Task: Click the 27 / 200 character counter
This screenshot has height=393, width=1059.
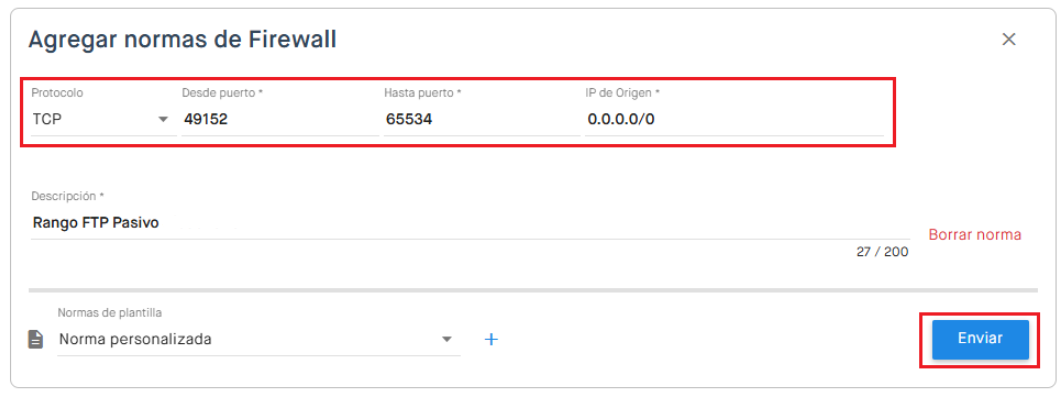Action: click(x=882, y=253)
